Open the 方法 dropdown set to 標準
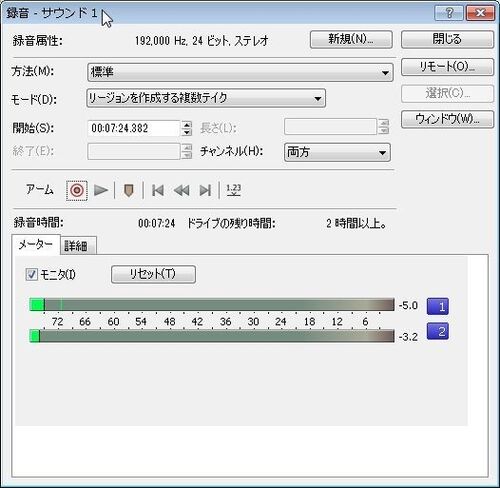500x488 pixels. click(x=240, y=72)
